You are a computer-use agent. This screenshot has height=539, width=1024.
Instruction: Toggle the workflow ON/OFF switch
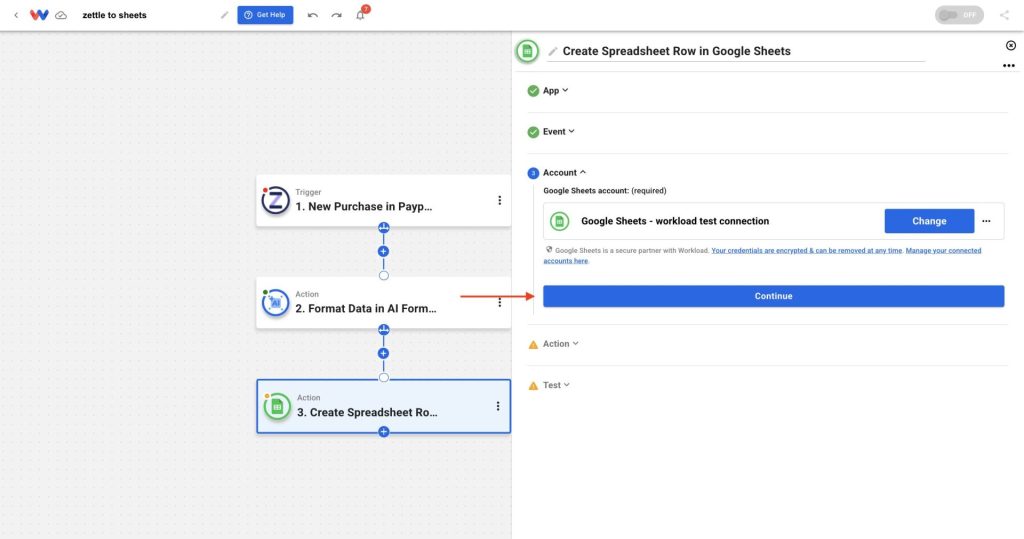tap(959, 15)
